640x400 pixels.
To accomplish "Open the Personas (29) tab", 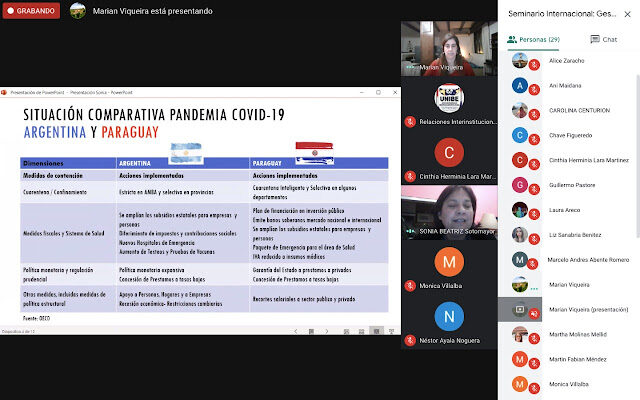I will click(x=533, y=40).
